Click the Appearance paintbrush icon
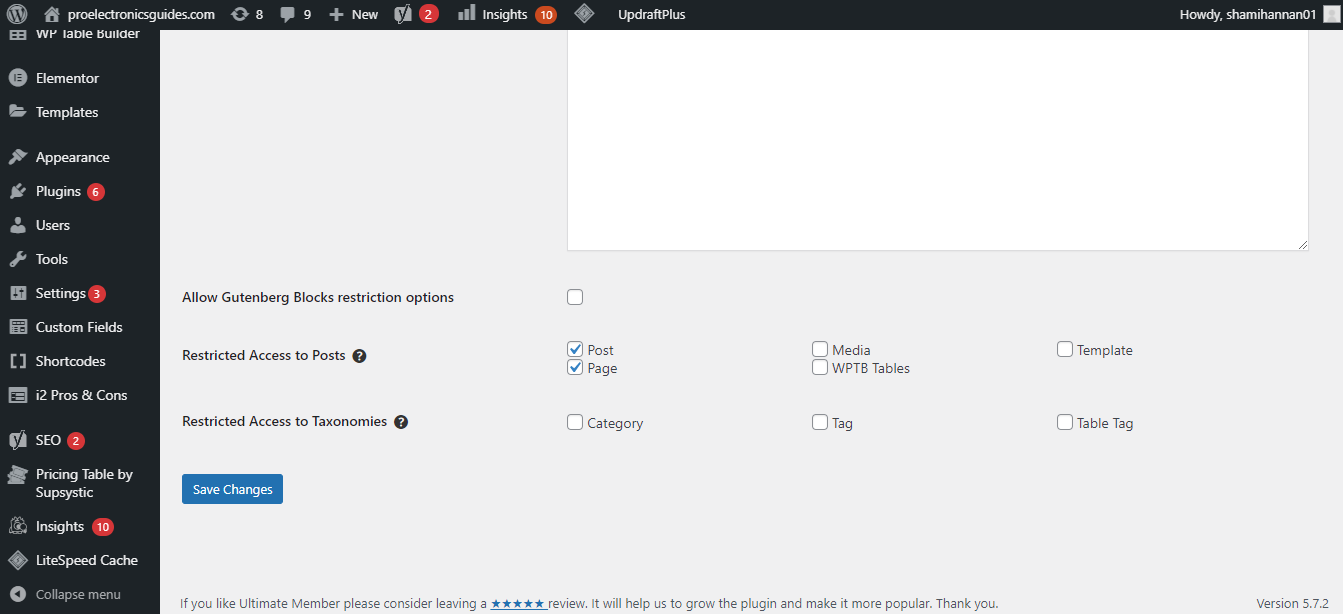The image size is (1343, 614). (17, 157)
